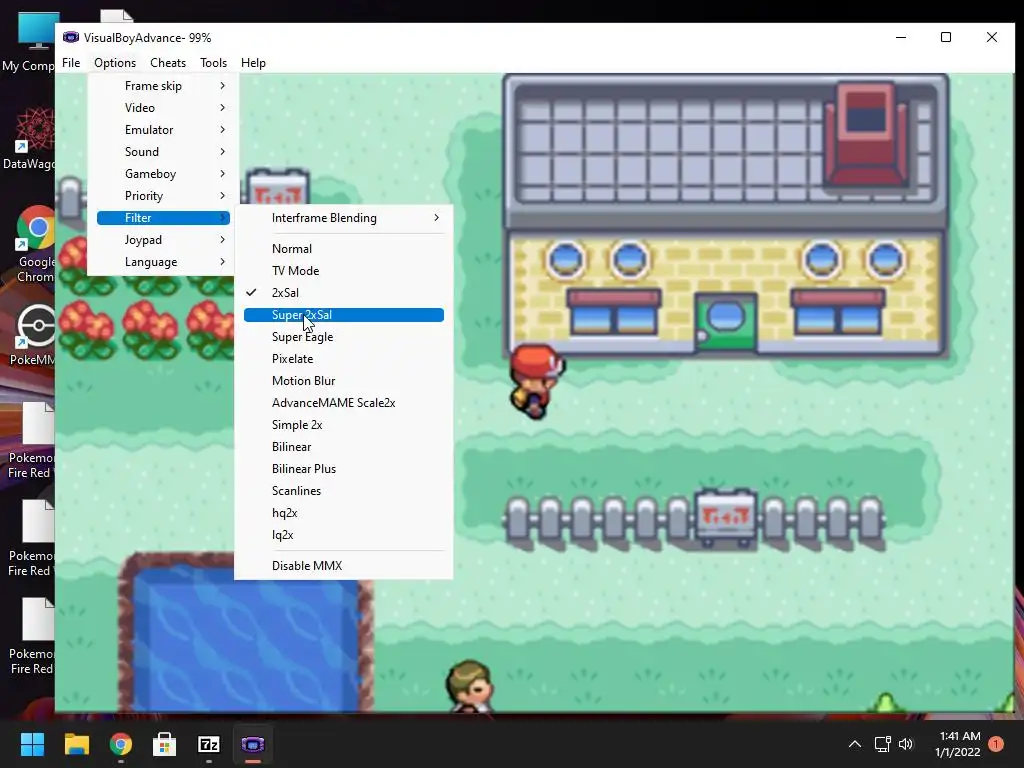Expand the Language submenu
This screenshot has height=768, width=1024.
(x=163, y=262)
